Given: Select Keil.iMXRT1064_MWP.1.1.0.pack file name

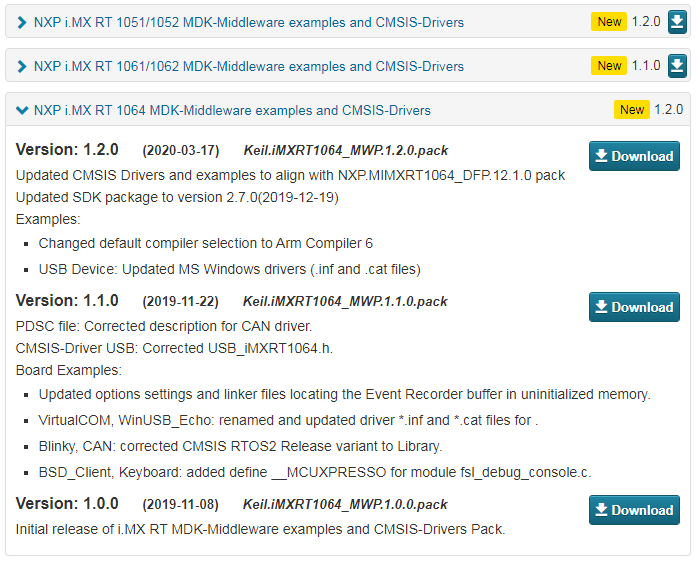Looking at the screenshot, I should click(345, 301).
